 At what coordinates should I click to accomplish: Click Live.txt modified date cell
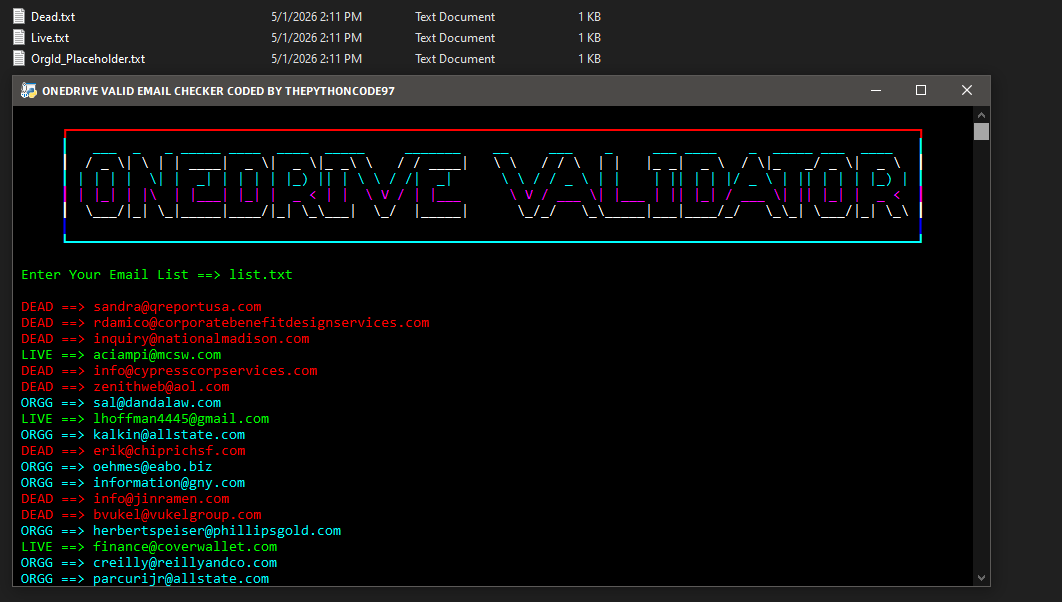pyautogui.click(x=316, y=38)
